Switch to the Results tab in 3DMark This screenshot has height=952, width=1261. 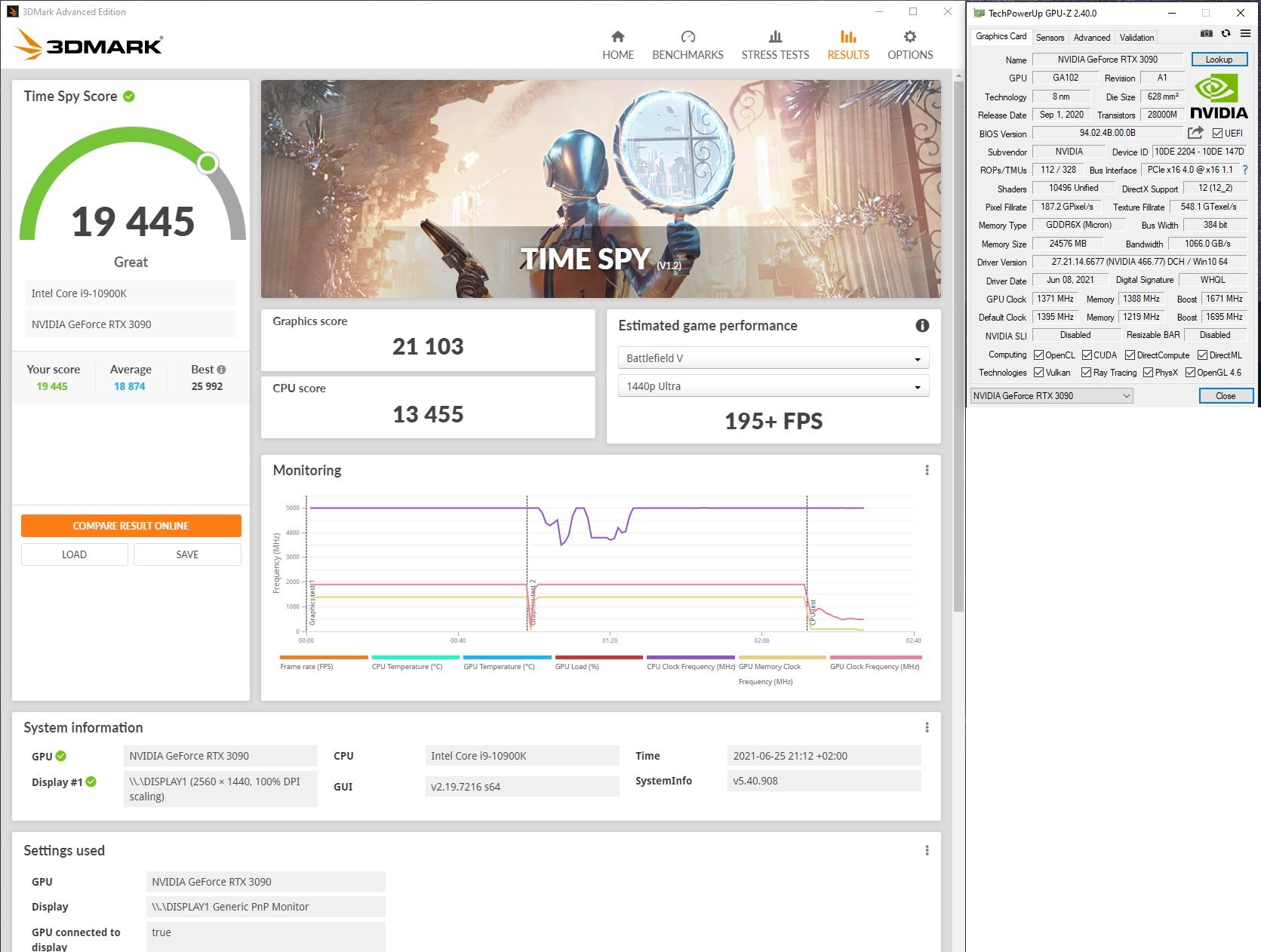point(848,45)
